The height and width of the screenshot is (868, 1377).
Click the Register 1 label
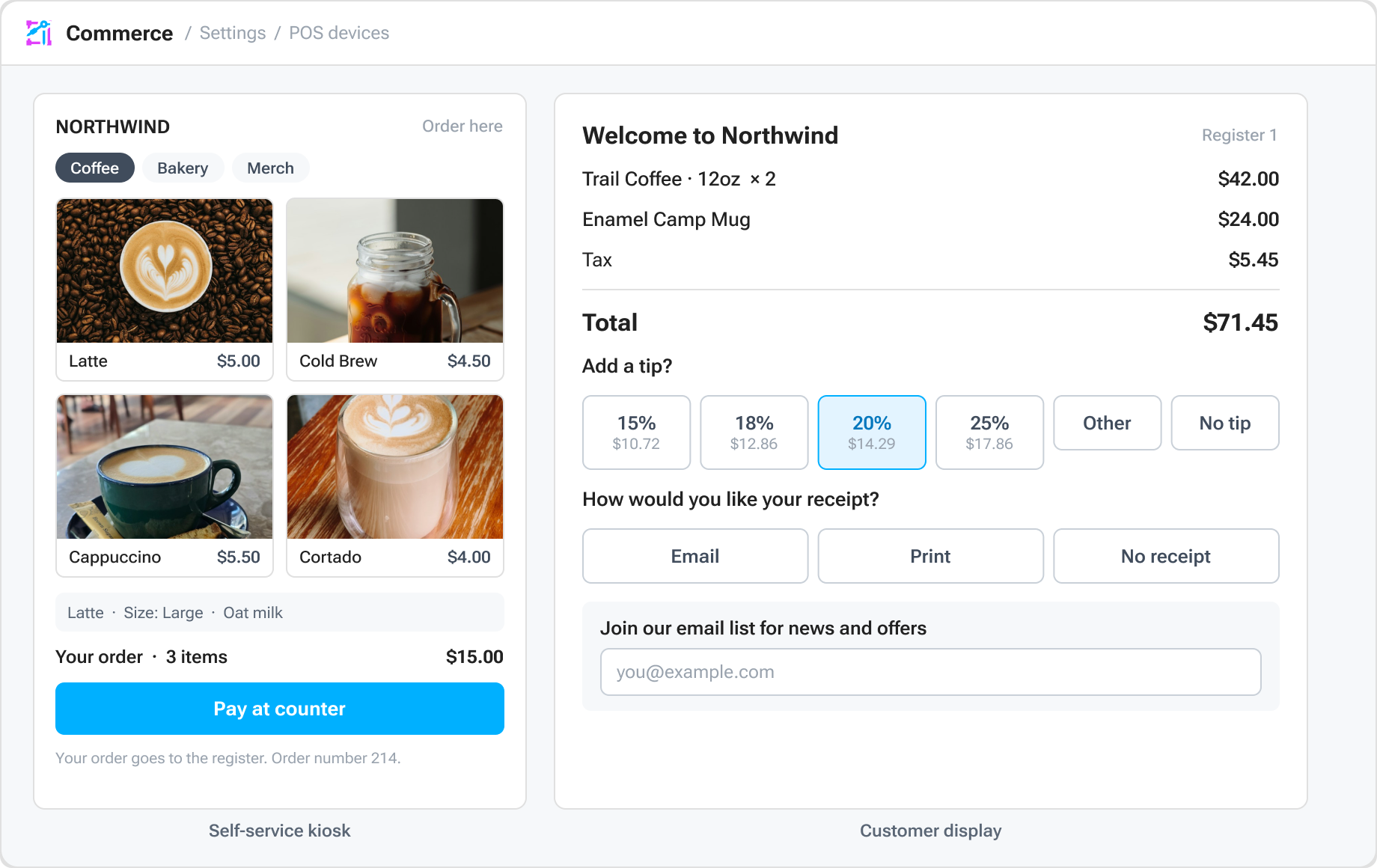(1239, 135)
